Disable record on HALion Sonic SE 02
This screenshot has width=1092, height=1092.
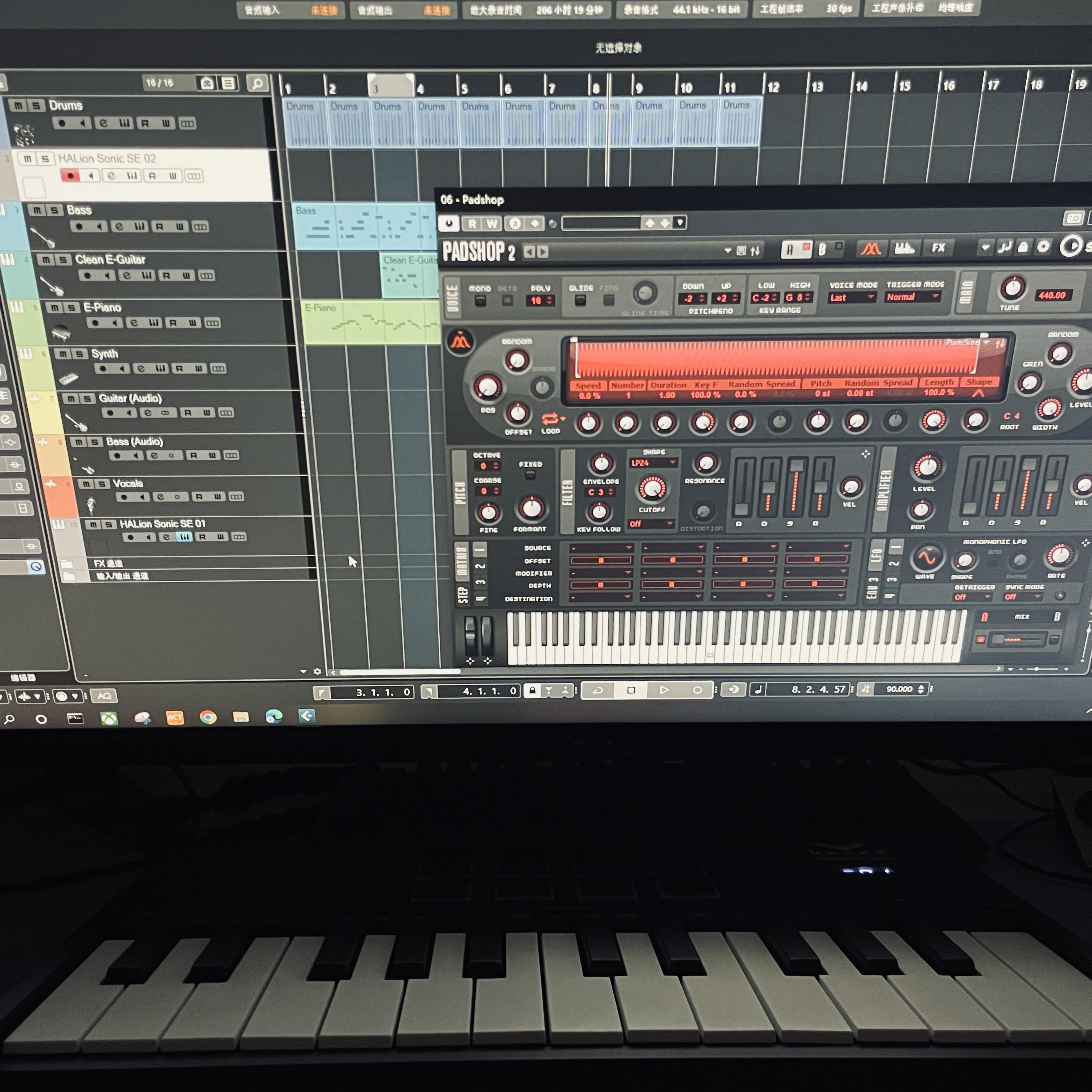coord(70,176)
